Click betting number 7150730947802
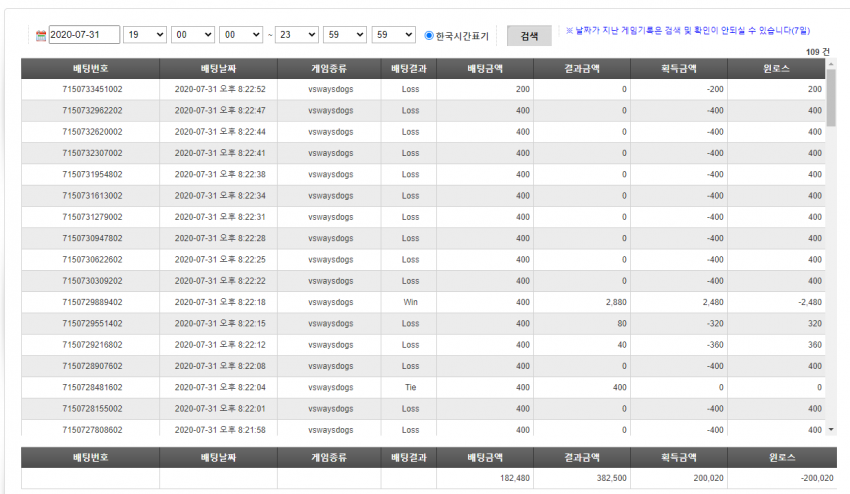 pos(92,238)
